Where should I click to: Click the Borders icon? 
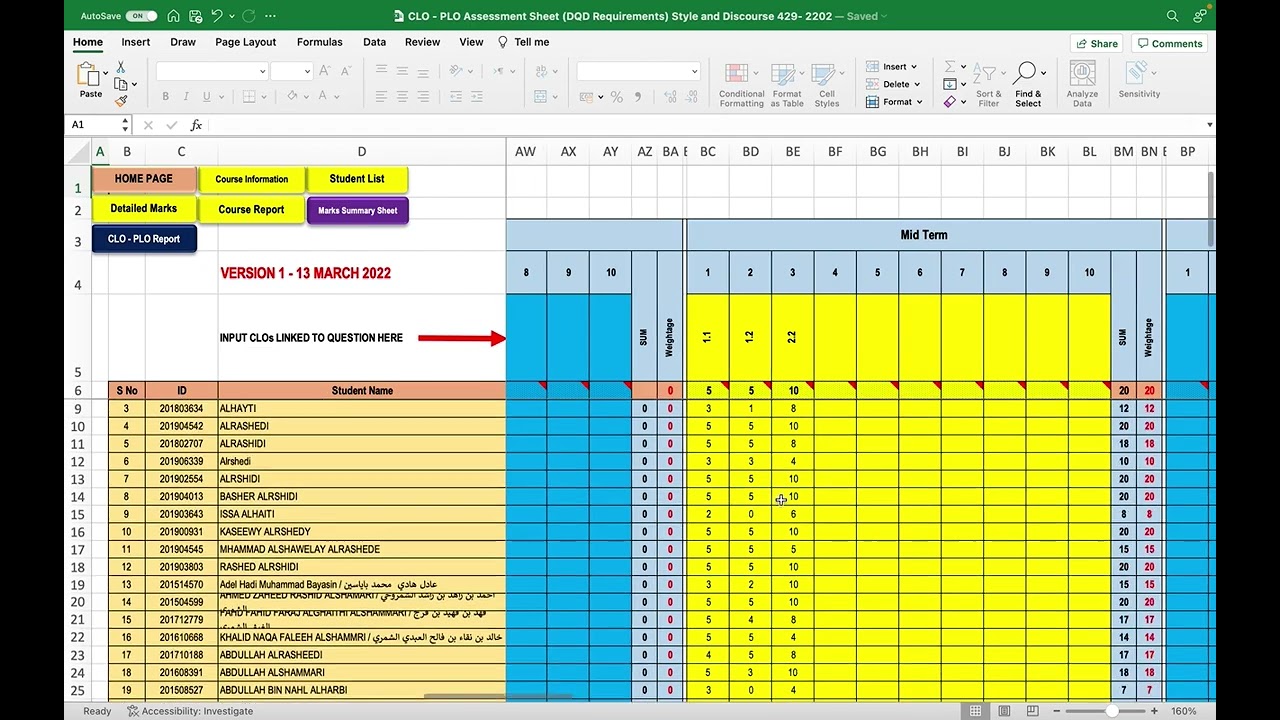[250, 97]
